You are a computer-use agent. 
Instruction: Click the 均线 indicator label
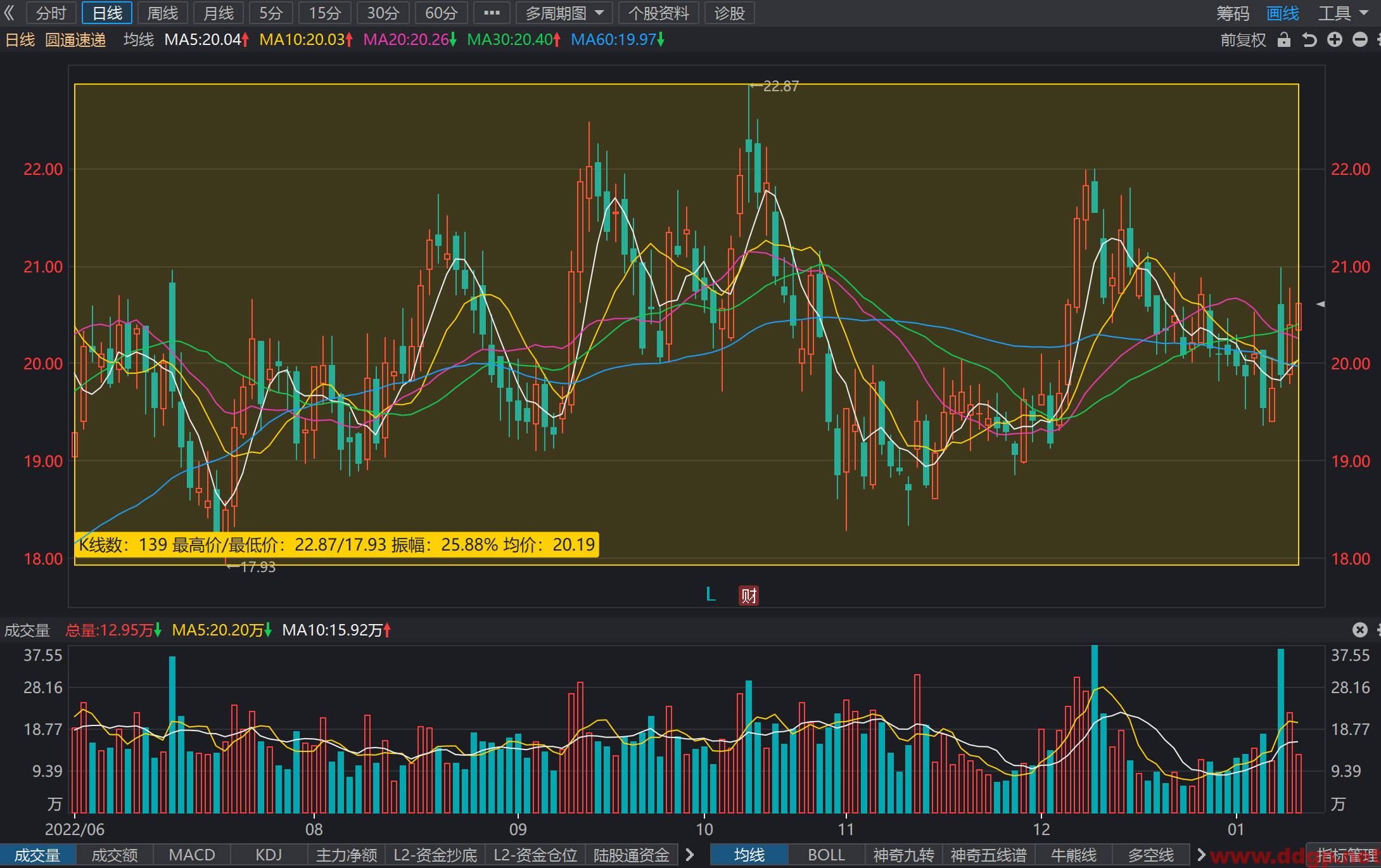pos(139,40)
